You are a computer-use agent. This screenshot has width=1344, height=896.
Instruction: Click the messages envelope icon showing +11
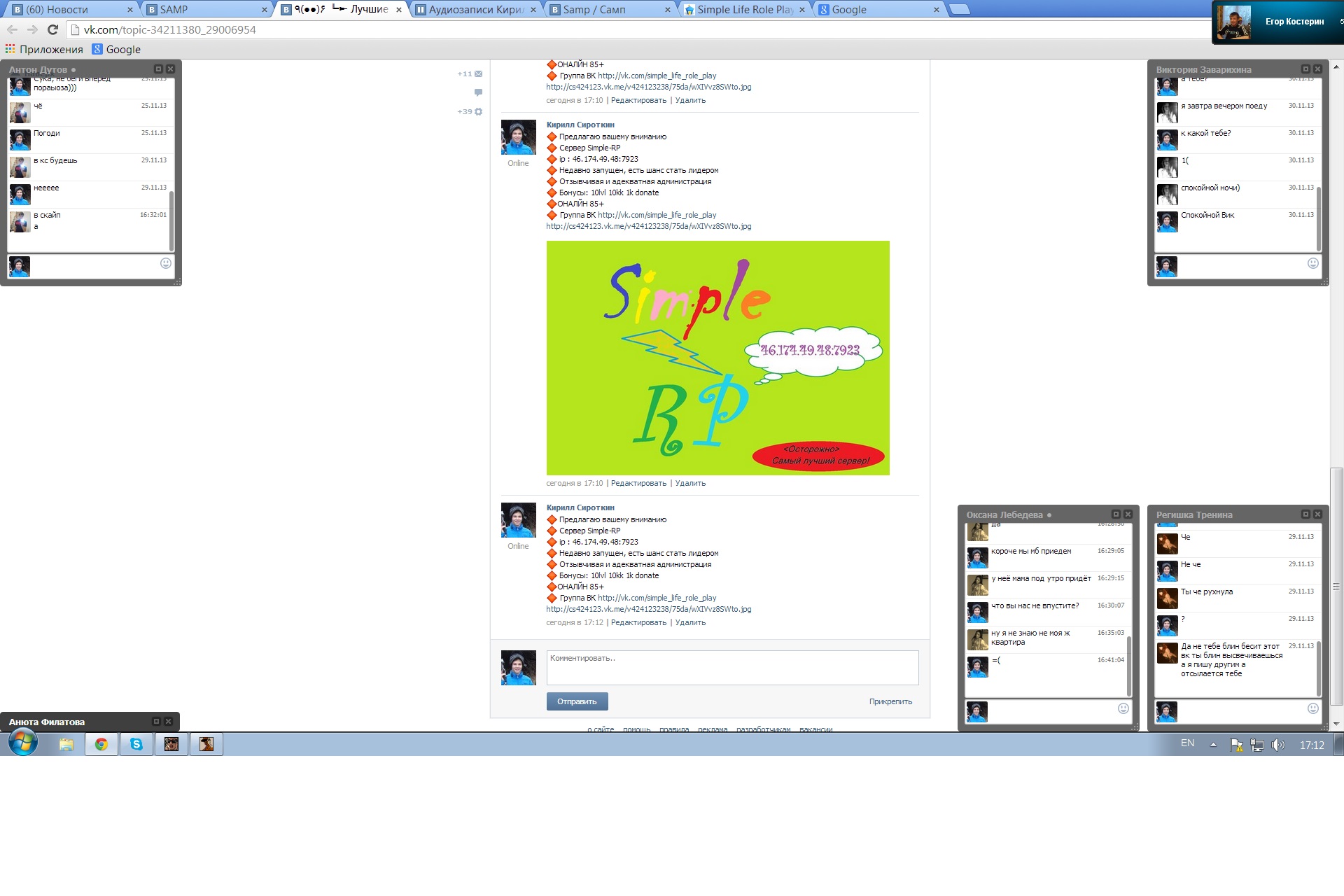pos(478,73)
